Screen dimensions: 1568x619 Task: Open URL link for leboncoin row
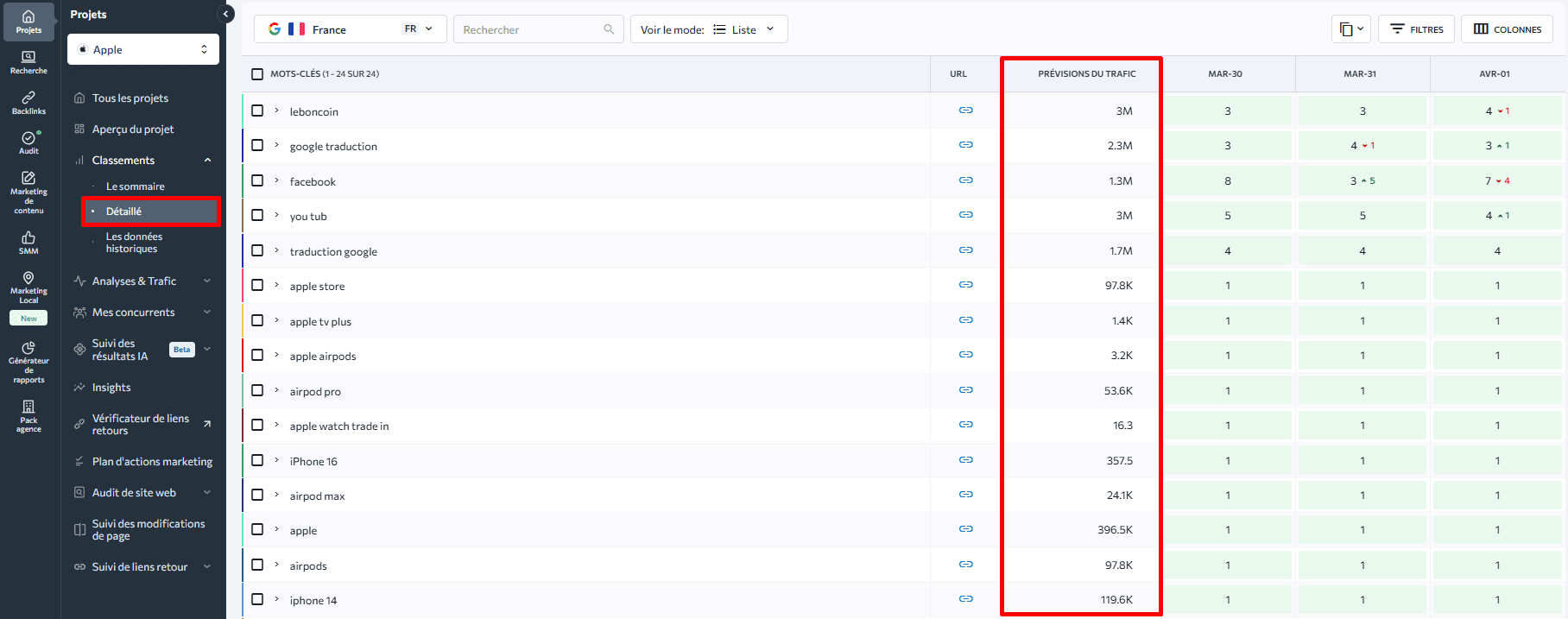click(965, 111)
